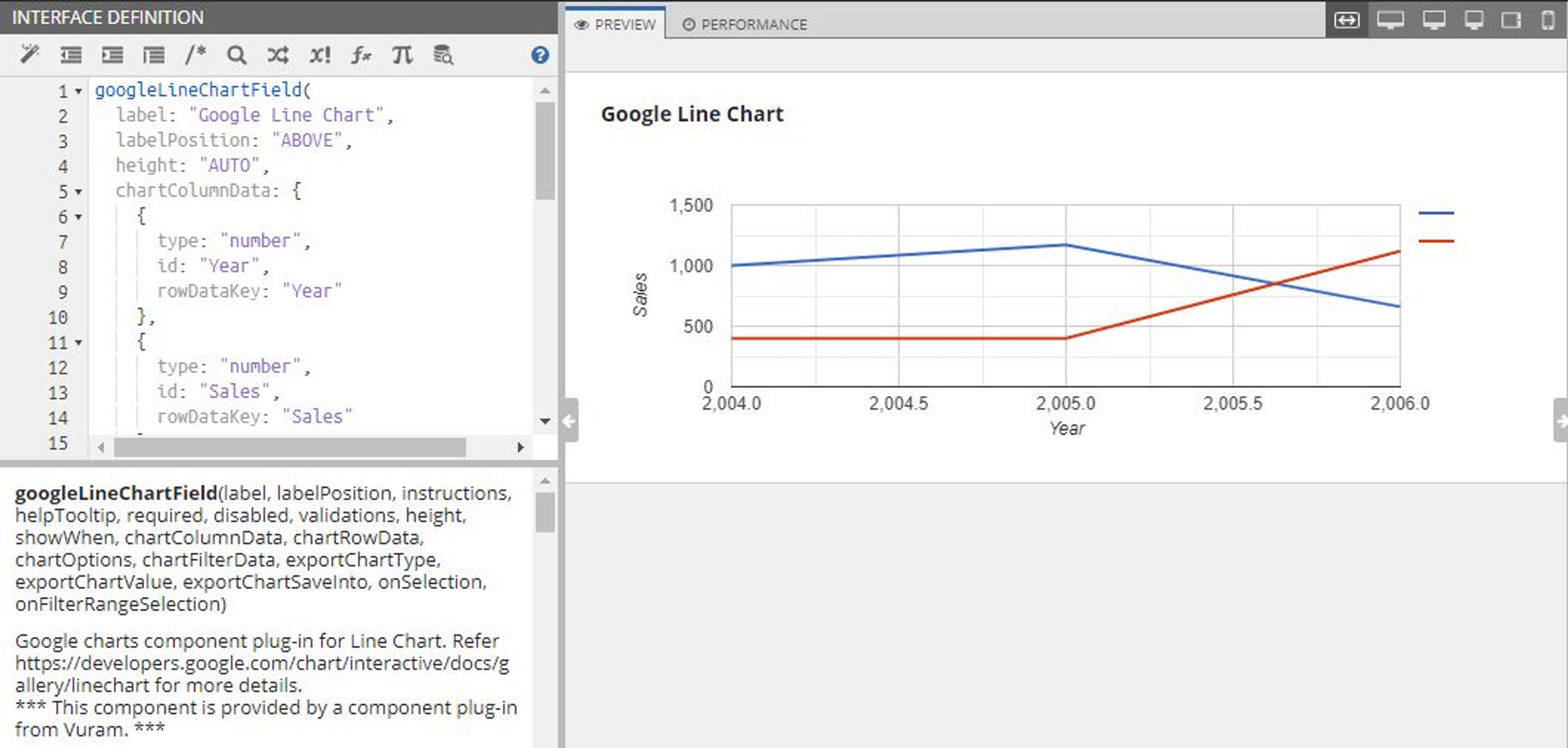This screenshot has width=1568, height=748.
Task: Click documentation pane scrollbar thumb
Action: (x=546, y=512)
